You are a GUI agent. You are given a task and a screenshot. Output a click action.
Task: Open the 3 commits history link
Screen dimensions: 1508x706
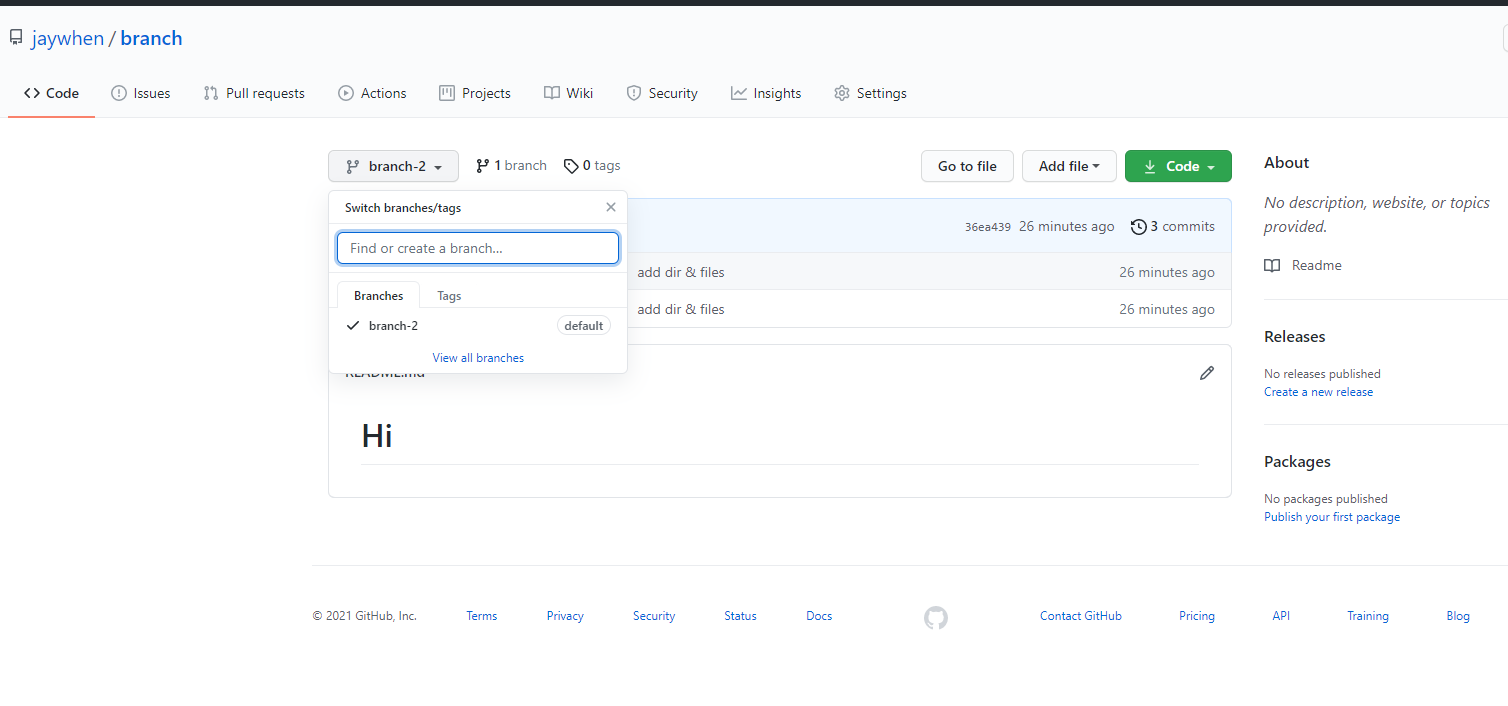(x=1173, y=227)
